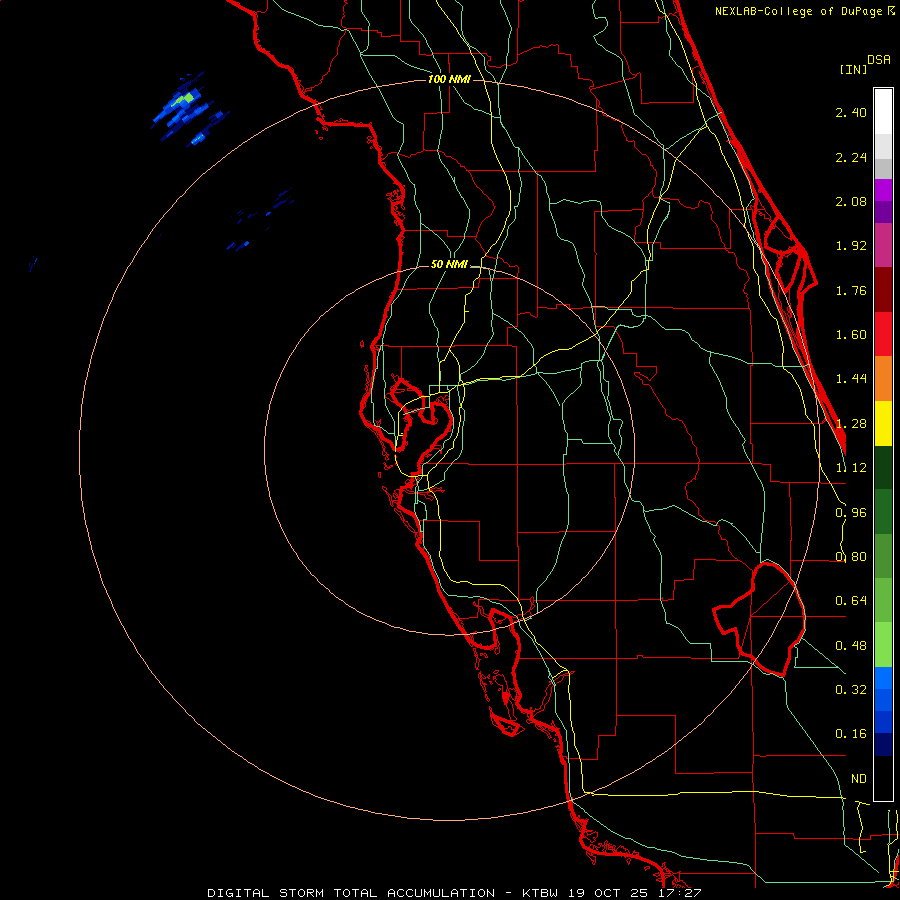Pick the yellow legend swatch near 1.28
The height and width of the screenshot is (900, 900).
coord(883,423)
